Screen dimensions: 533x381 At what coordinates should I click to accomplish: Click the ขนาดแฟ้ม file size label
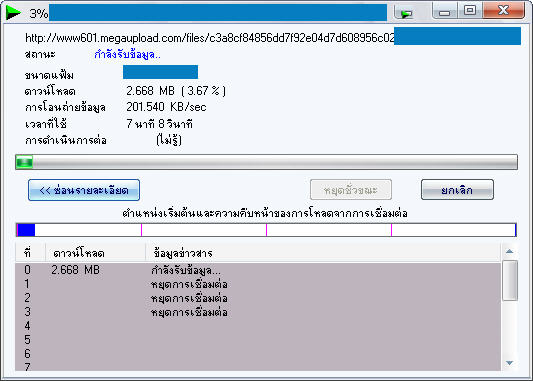pyautogui.click(x=49, y=75)
